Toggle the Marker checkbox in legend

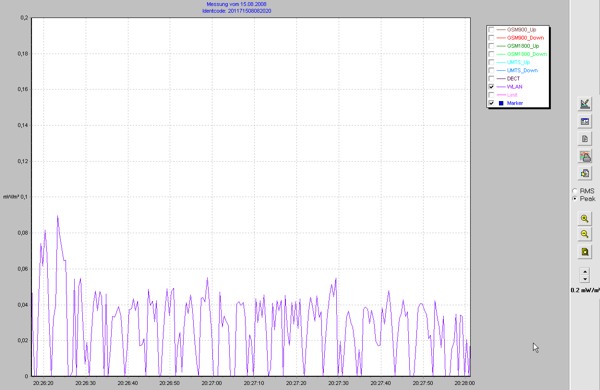click(491, 103)
